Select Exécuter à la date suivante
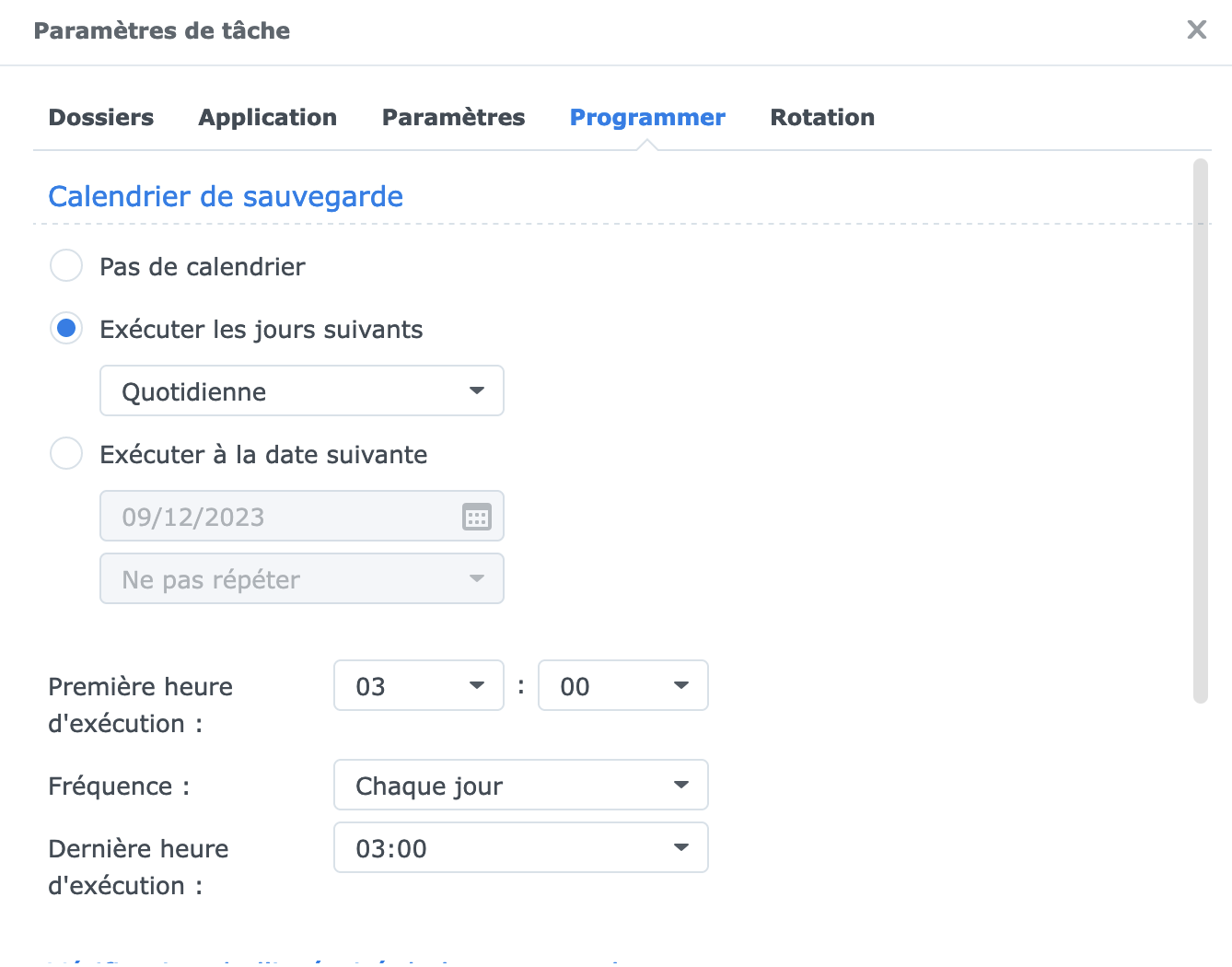1232x967 pixels. click(x=66, y=454)
